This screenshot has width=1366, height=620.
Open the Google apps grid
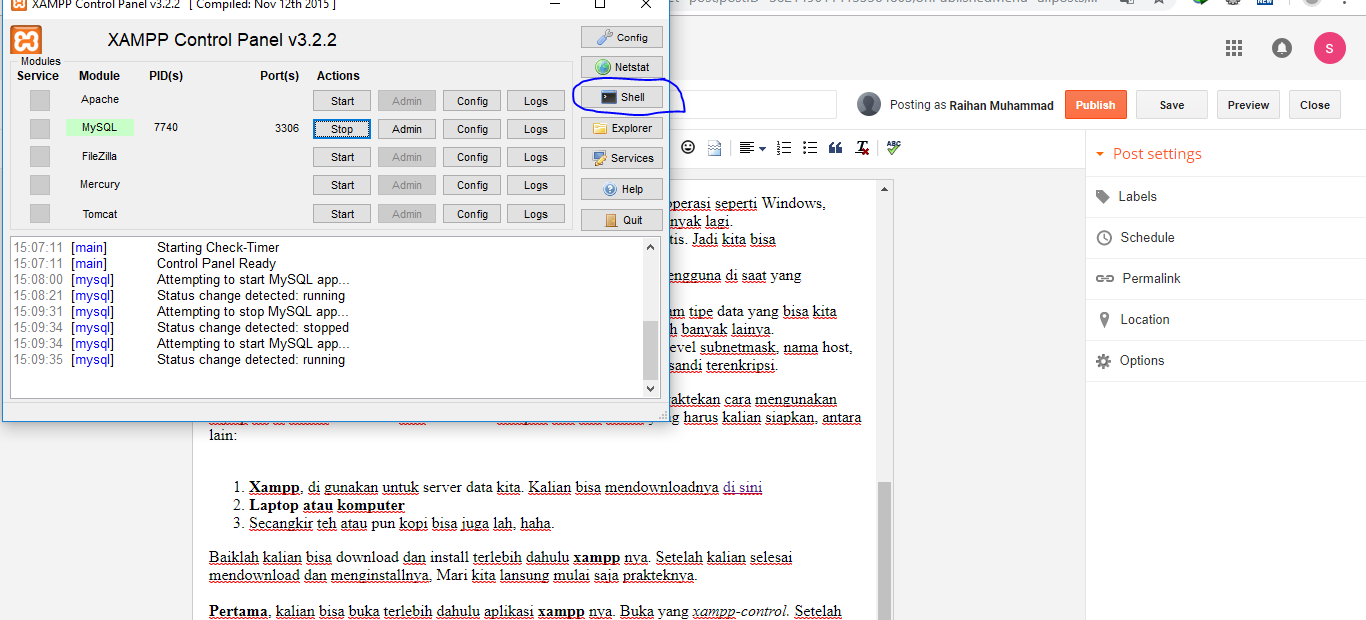(x=1233, y=47)
